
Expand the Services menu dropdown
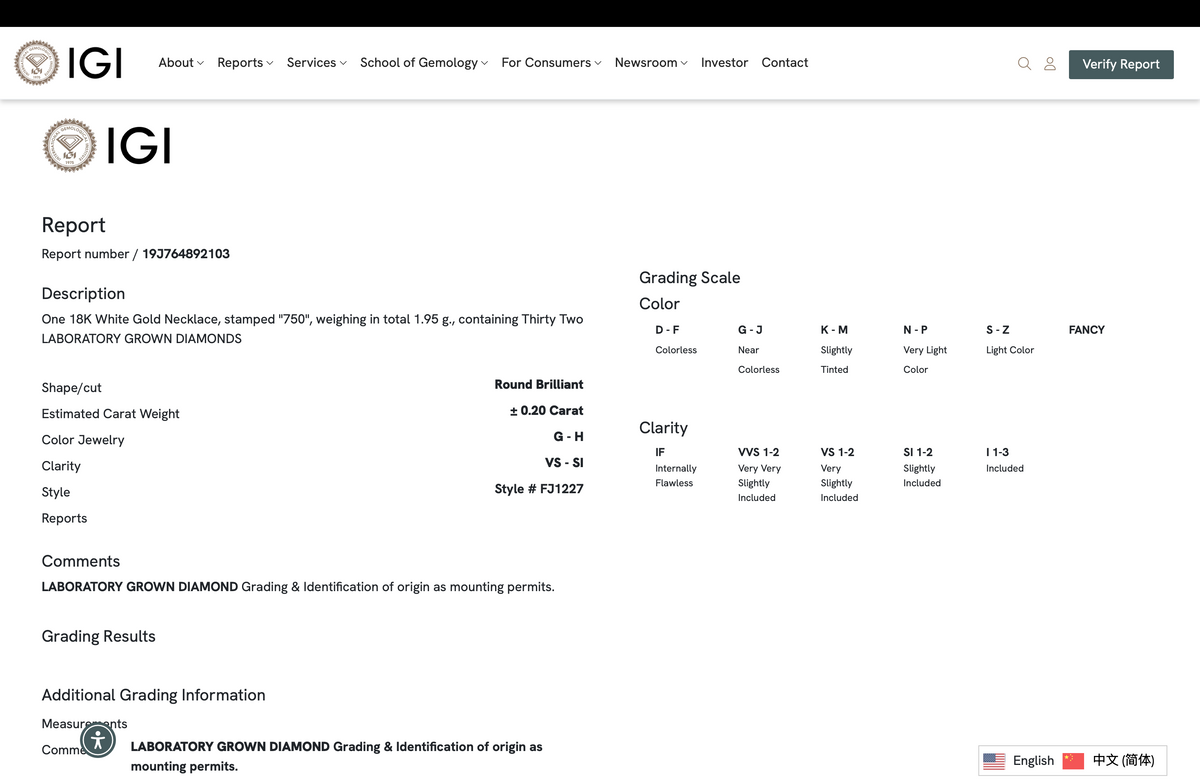tap(317, 62)
